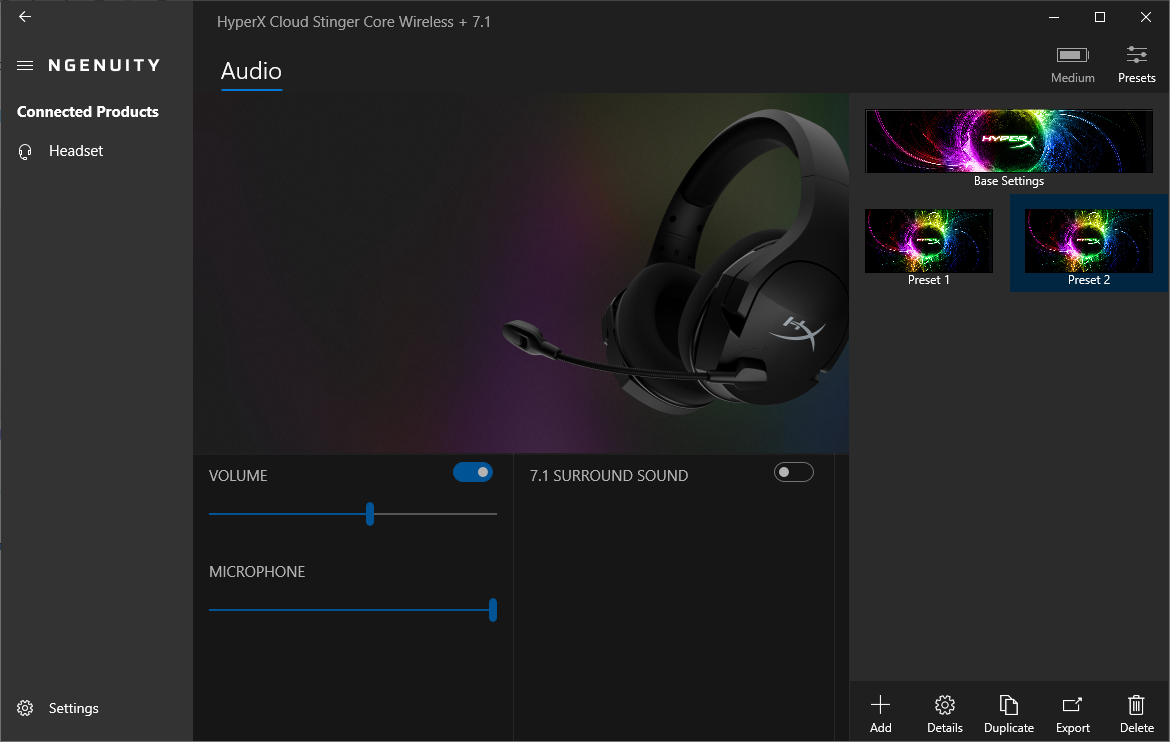
Task: Click the HyperX Cloud Stinger Core Wireless title
Action: pyautogui.click(x=354, y=22)
